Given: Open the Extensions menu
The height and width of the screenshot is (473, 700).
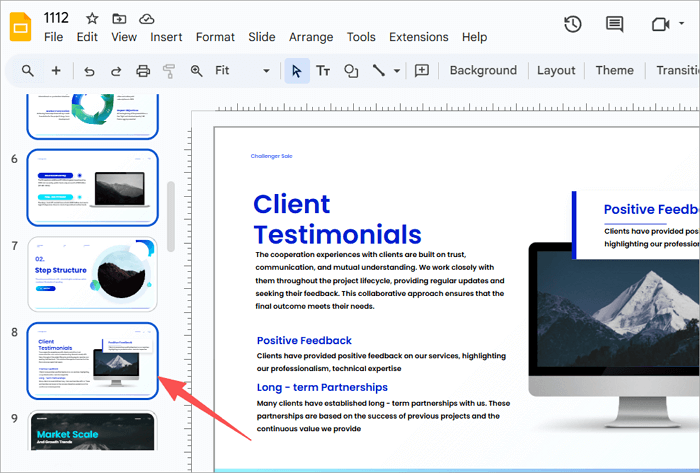Looking at the screenshot, I should click(x=418, y=37).
